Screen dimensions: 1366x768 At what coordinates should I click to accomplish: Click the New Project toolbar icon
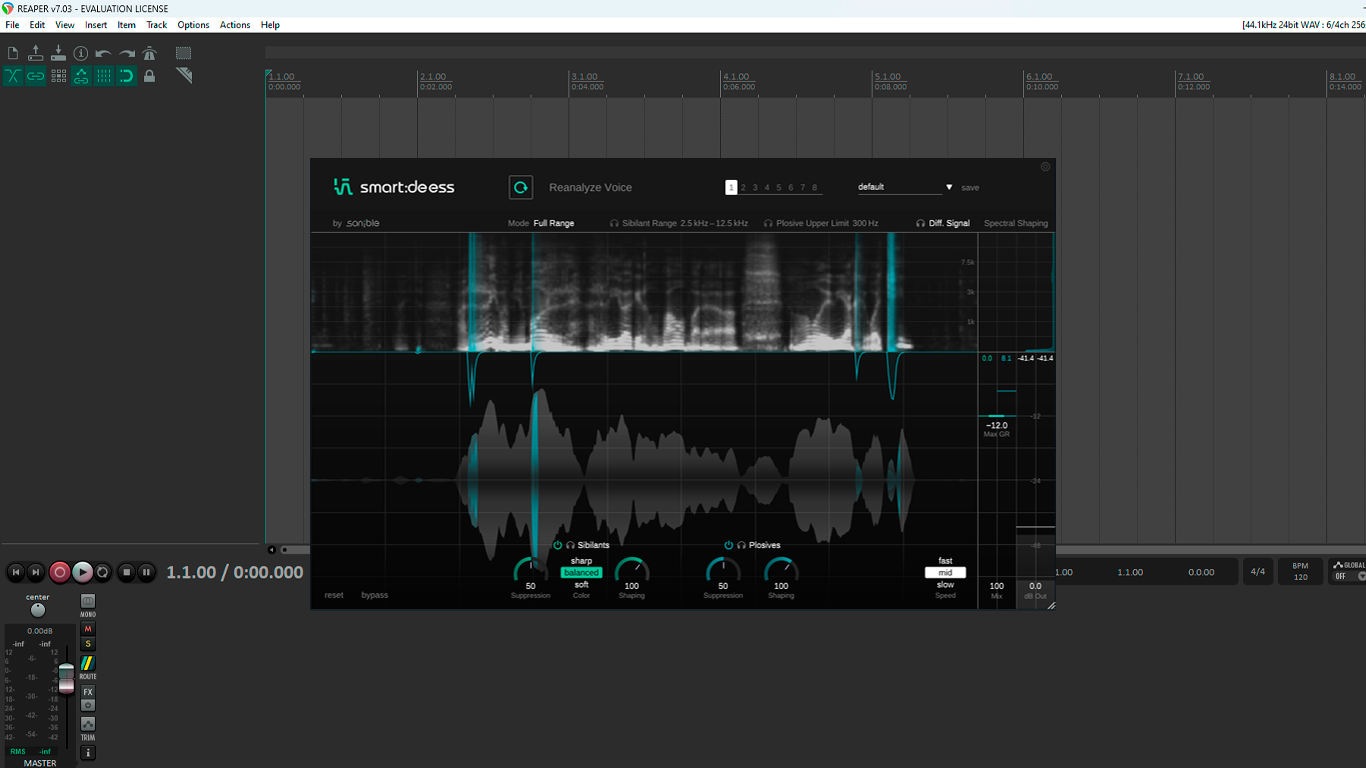point(13,53)
